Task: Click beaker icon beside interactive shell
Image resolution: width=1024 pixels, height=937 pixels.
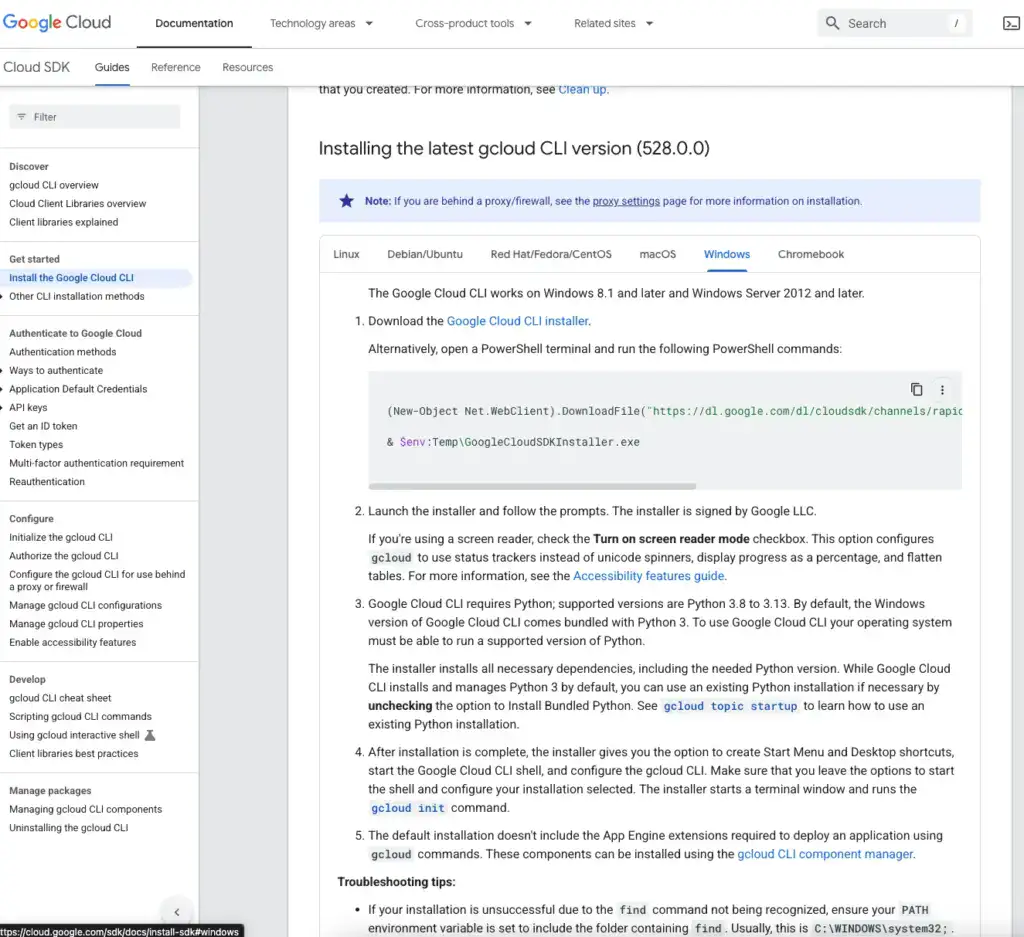Action: (x=150, y=735)
